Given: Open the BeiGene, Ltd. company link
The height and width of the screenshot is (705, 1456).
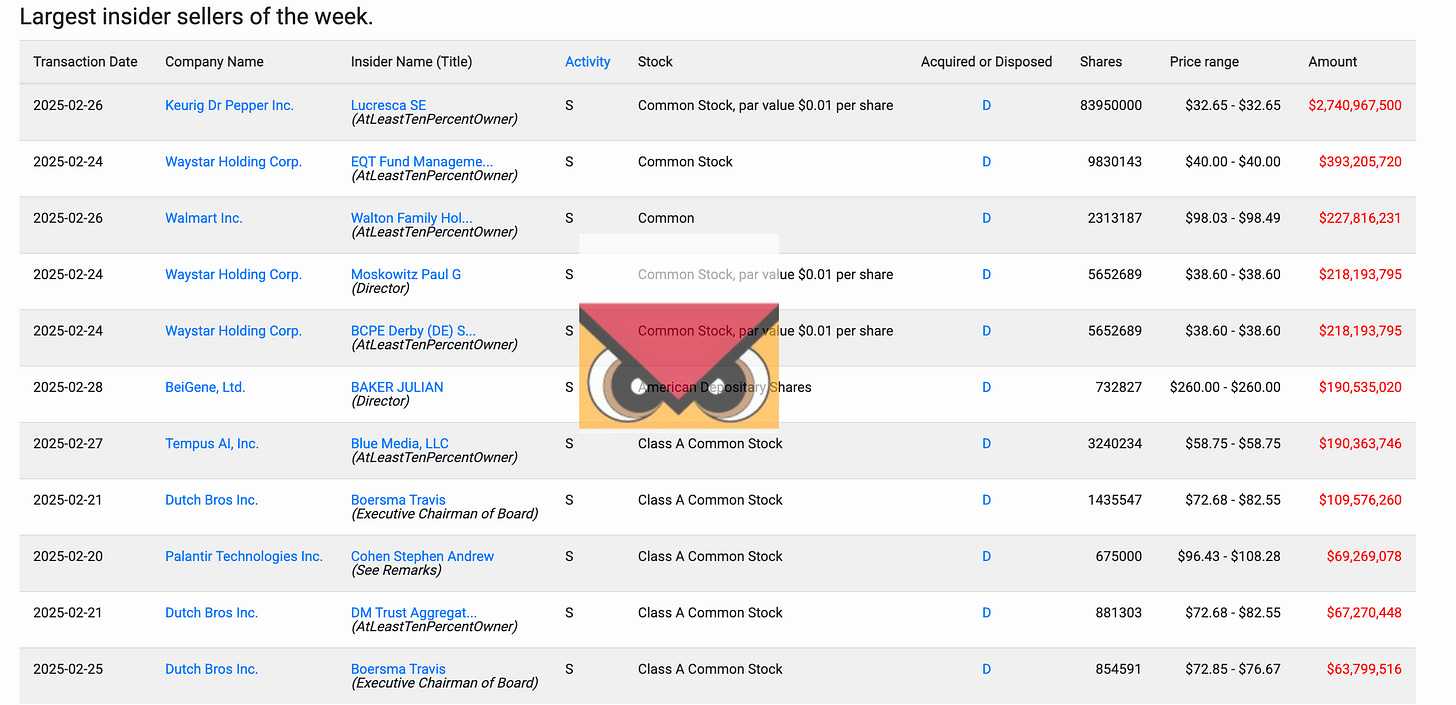Looking at the screenshot, I should click(205, 387).
